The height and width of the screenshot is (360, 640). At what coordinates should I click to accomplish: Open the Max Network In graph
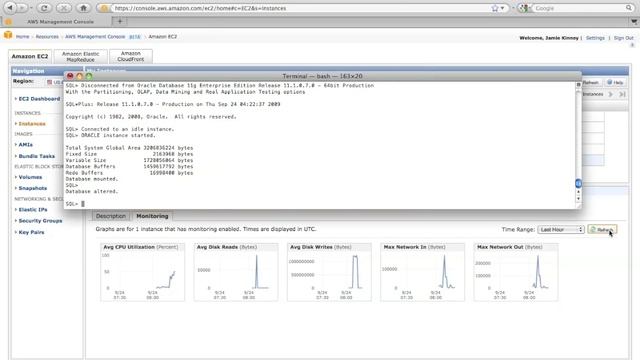422,272
